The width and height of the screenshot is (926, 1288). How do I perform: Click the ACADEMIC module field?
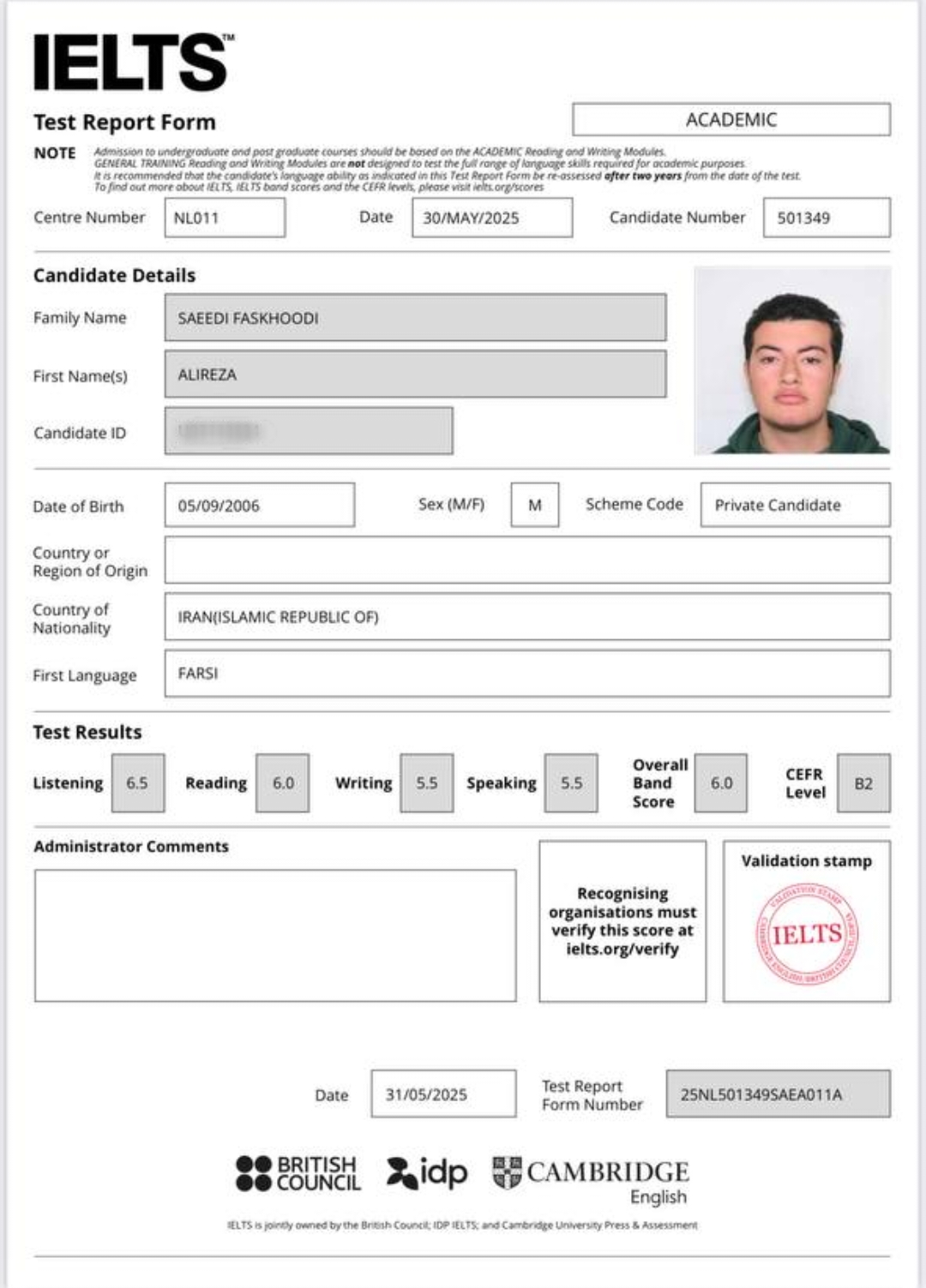[731, 120]
